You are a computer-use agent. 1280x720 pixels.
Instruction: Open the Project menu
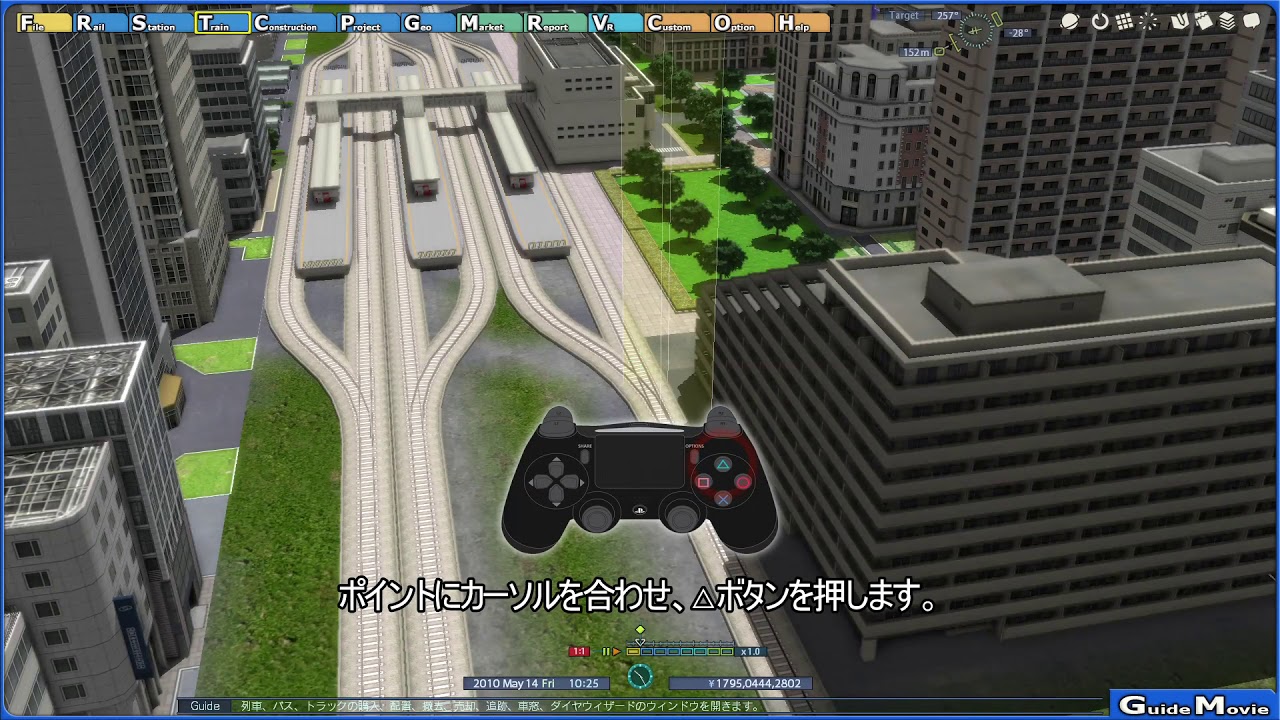coord(368,23)
